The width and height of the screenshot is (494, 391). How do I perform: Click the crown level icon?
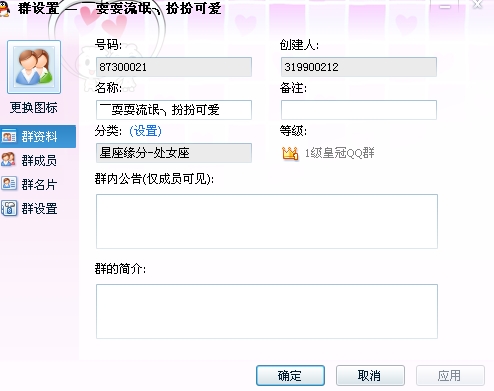point(290,153)
